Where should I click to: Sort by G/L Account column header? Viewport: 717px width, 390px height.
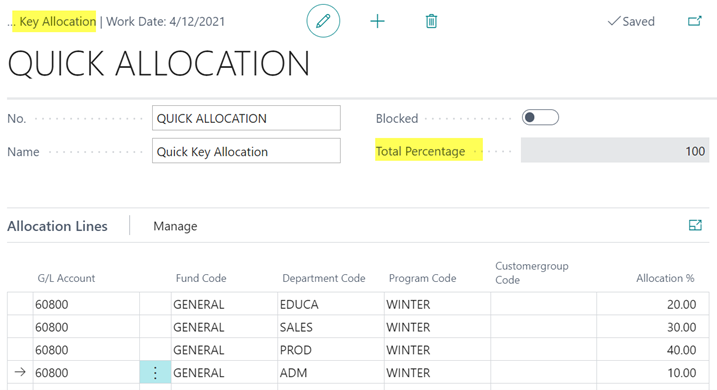tap(66, 278)
